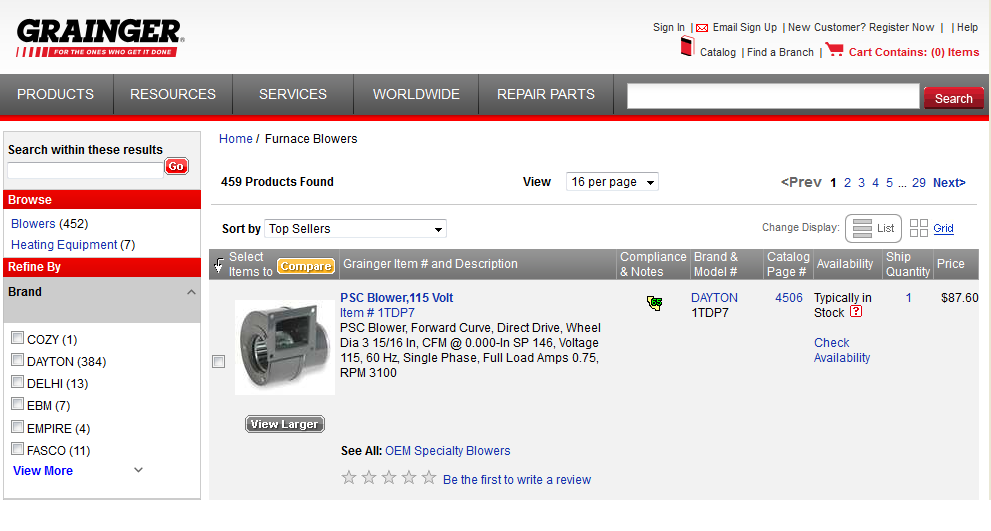Click the Select Items arrow icon
991x531 pixels.
(219, 265)
